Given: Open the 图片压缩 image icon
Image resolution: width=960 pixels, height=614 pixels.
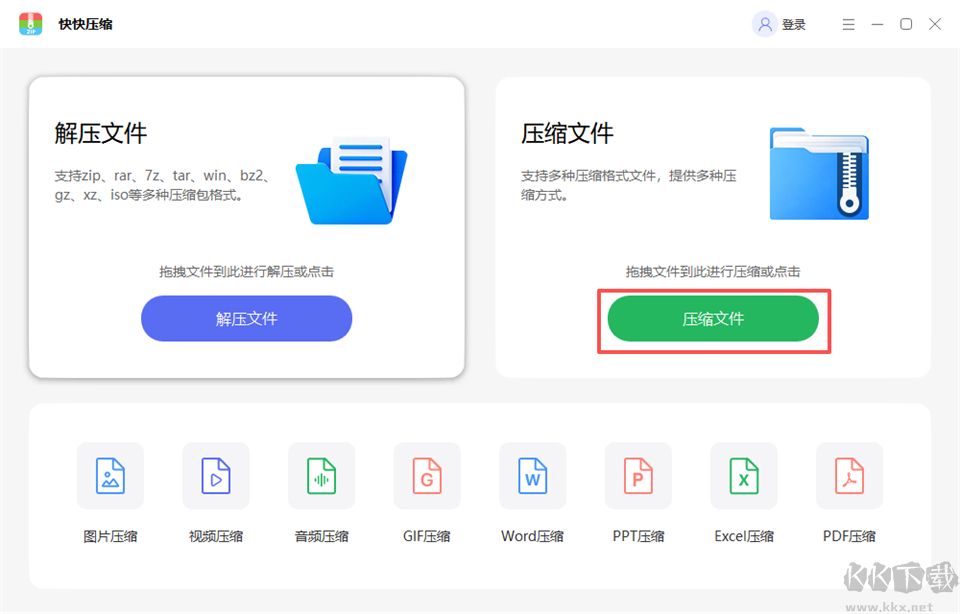Looking at the screenshot, I should point(110,476).
